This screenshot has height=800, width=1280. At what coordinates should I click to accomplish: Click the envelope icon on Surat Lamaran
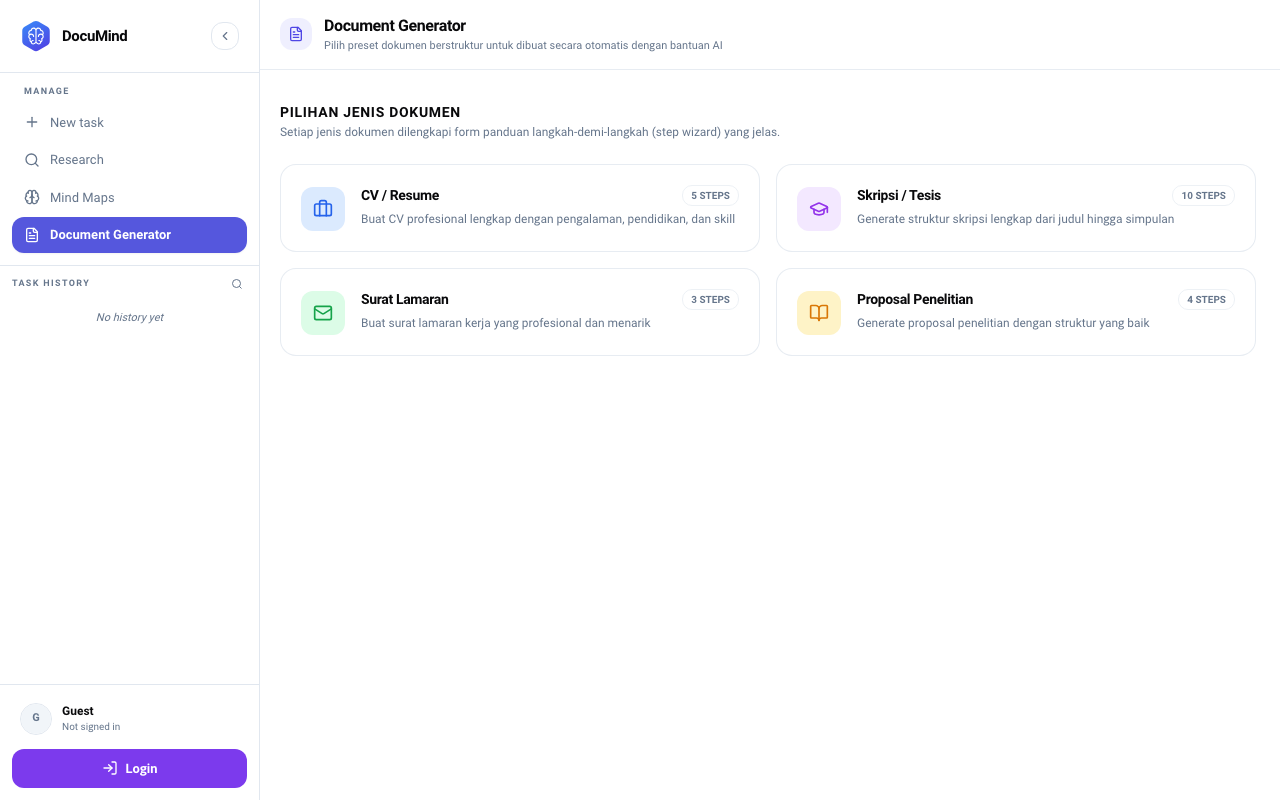[x=323, y=313]
